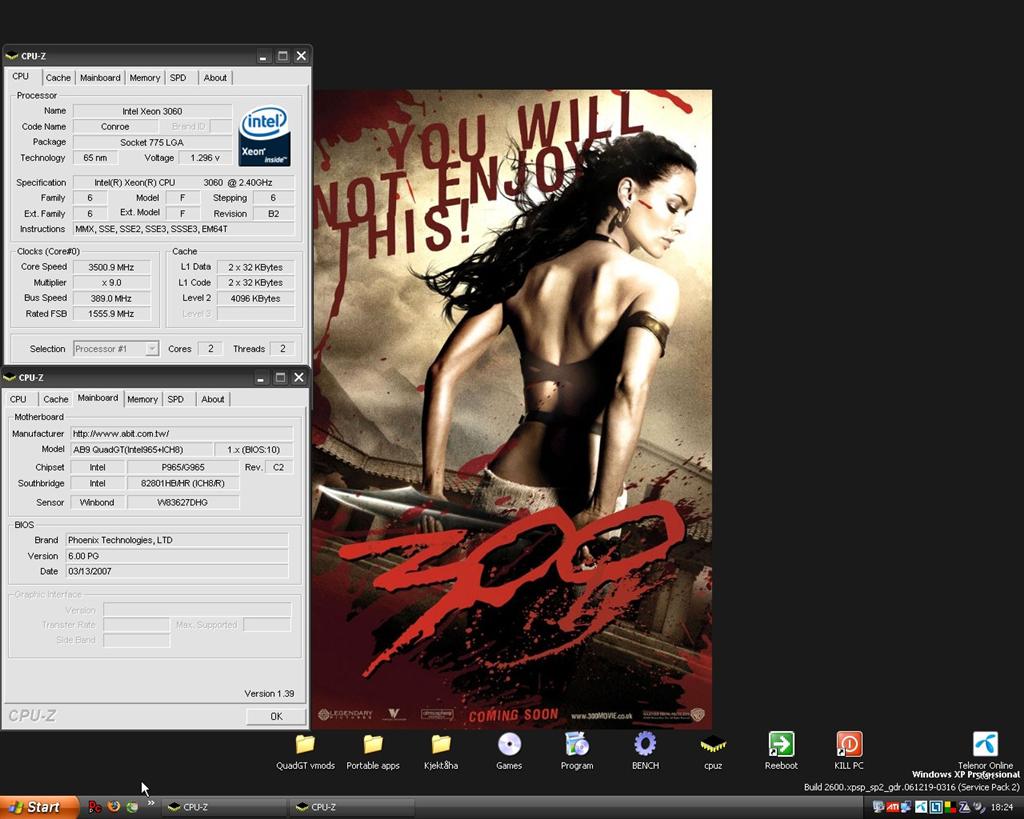
Task: Click the ATI tray icon
Action: point(893,807)
